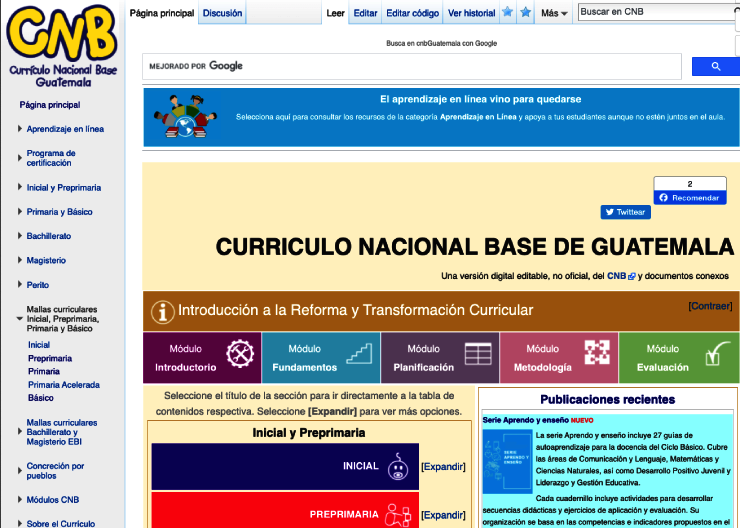Click the blue Google search magnifier button
740x528 pixels.
(715, 67)
